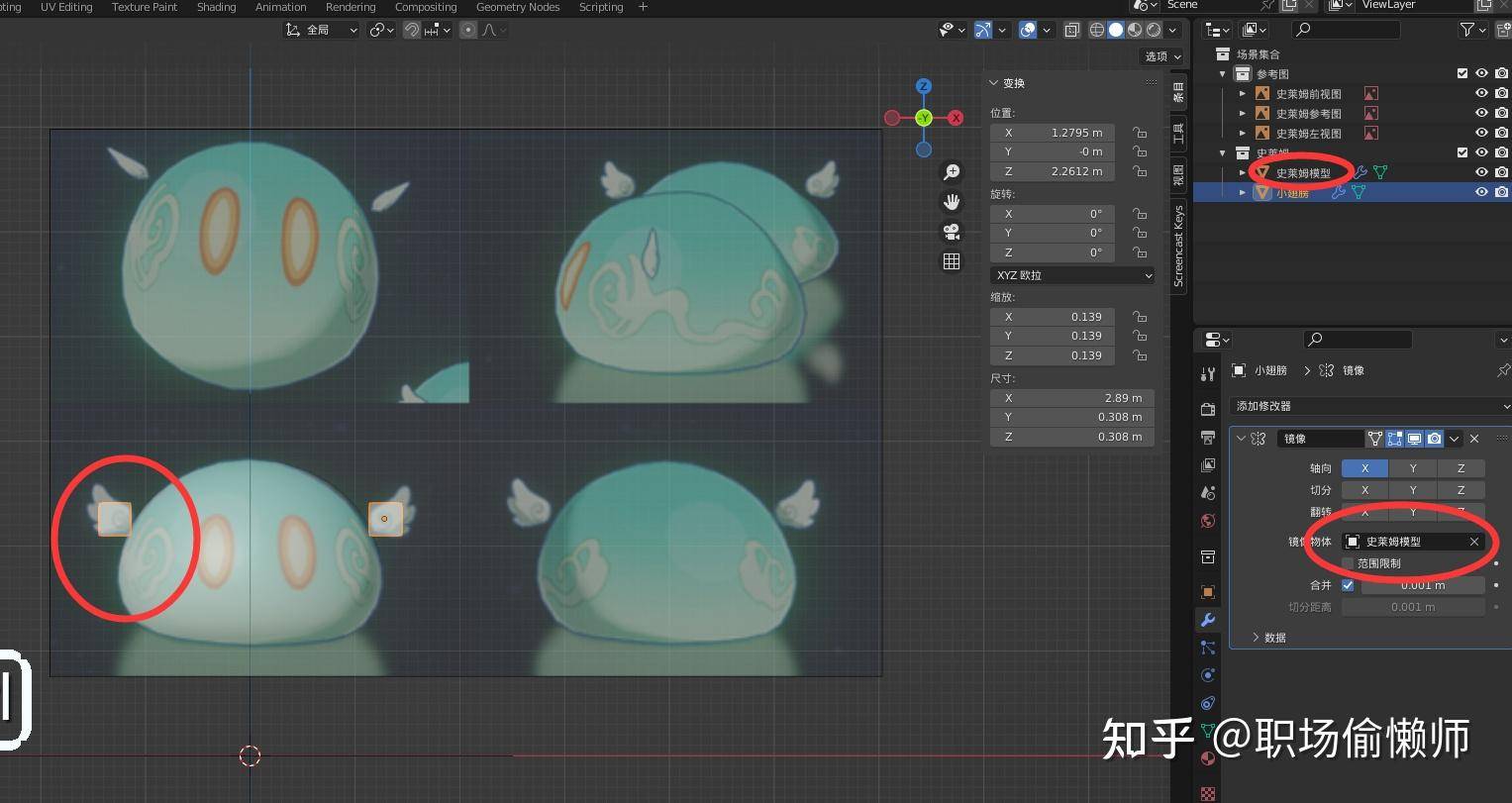Select wireframe shading mode
Screen dimensions: 1512x803
point(1097,30)
